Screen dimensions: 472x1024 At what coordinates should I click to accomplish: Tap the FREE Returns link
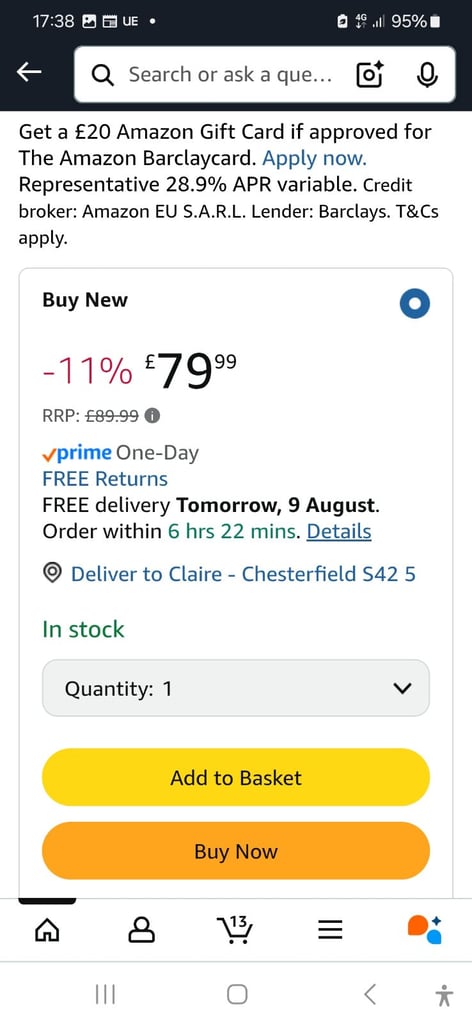(105, 479)
